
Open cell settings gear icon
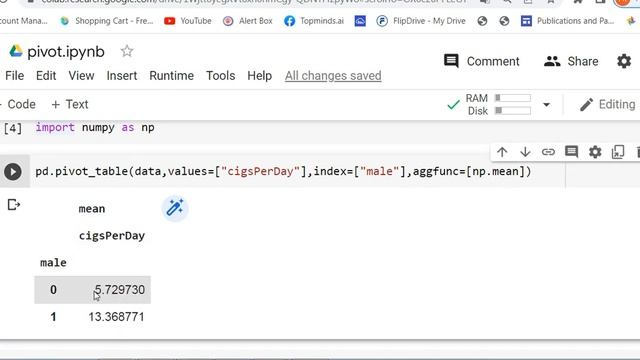pos(595,152)
